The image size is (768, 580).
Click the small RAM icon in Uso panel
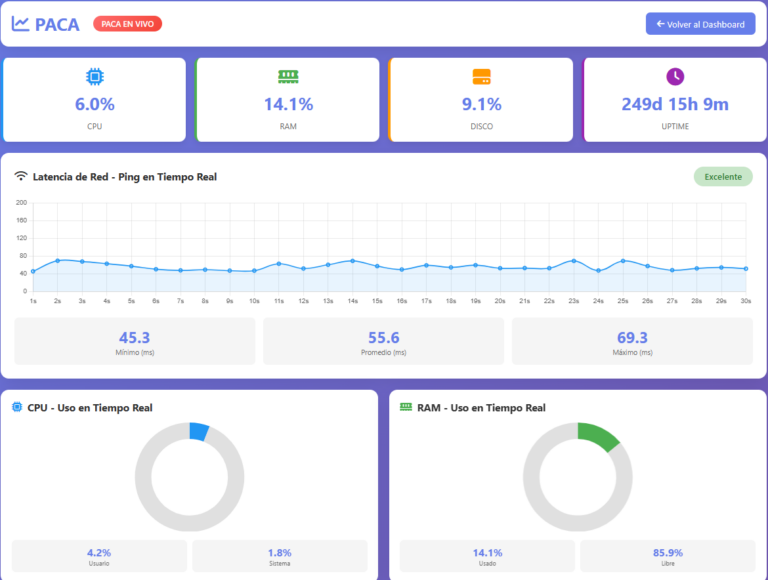pos(406,408)
